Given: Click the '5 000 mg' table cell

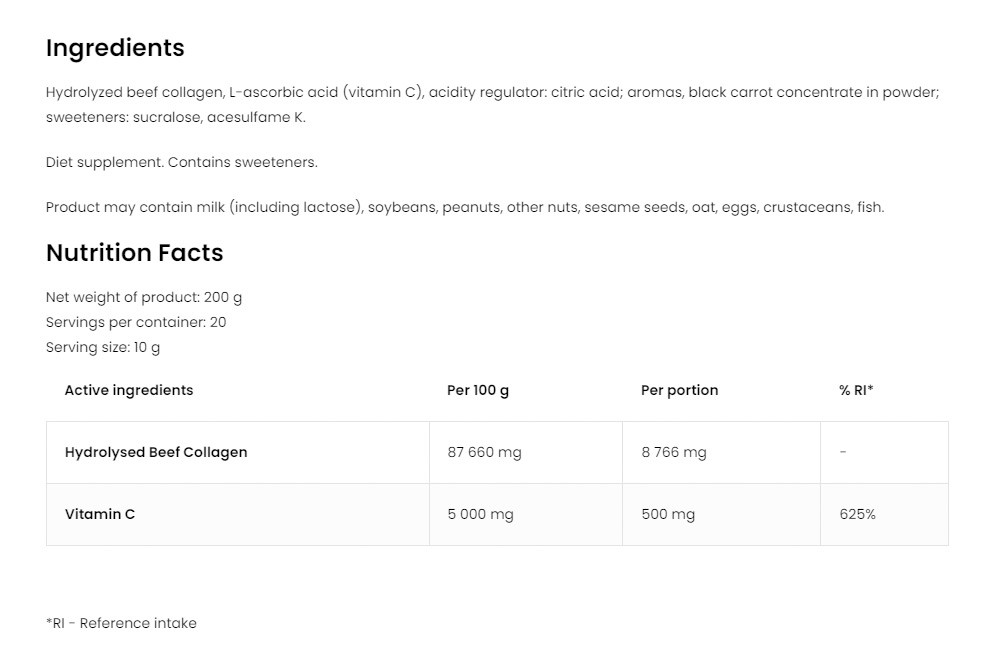Looking at the screenshot, I should click(x=480, y=514).
